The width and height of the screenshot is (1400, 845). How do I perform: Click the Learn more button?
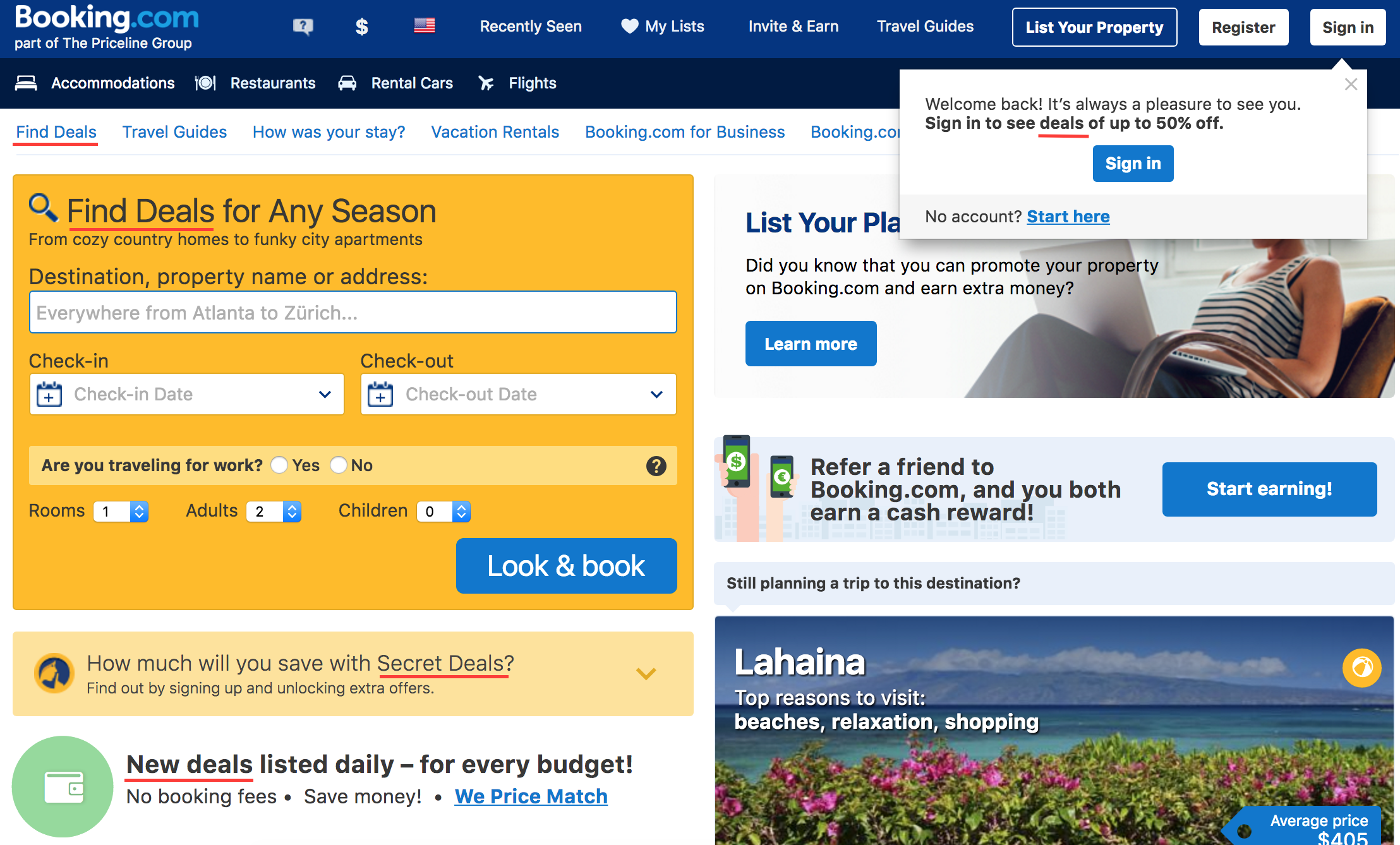coord(811,344)
